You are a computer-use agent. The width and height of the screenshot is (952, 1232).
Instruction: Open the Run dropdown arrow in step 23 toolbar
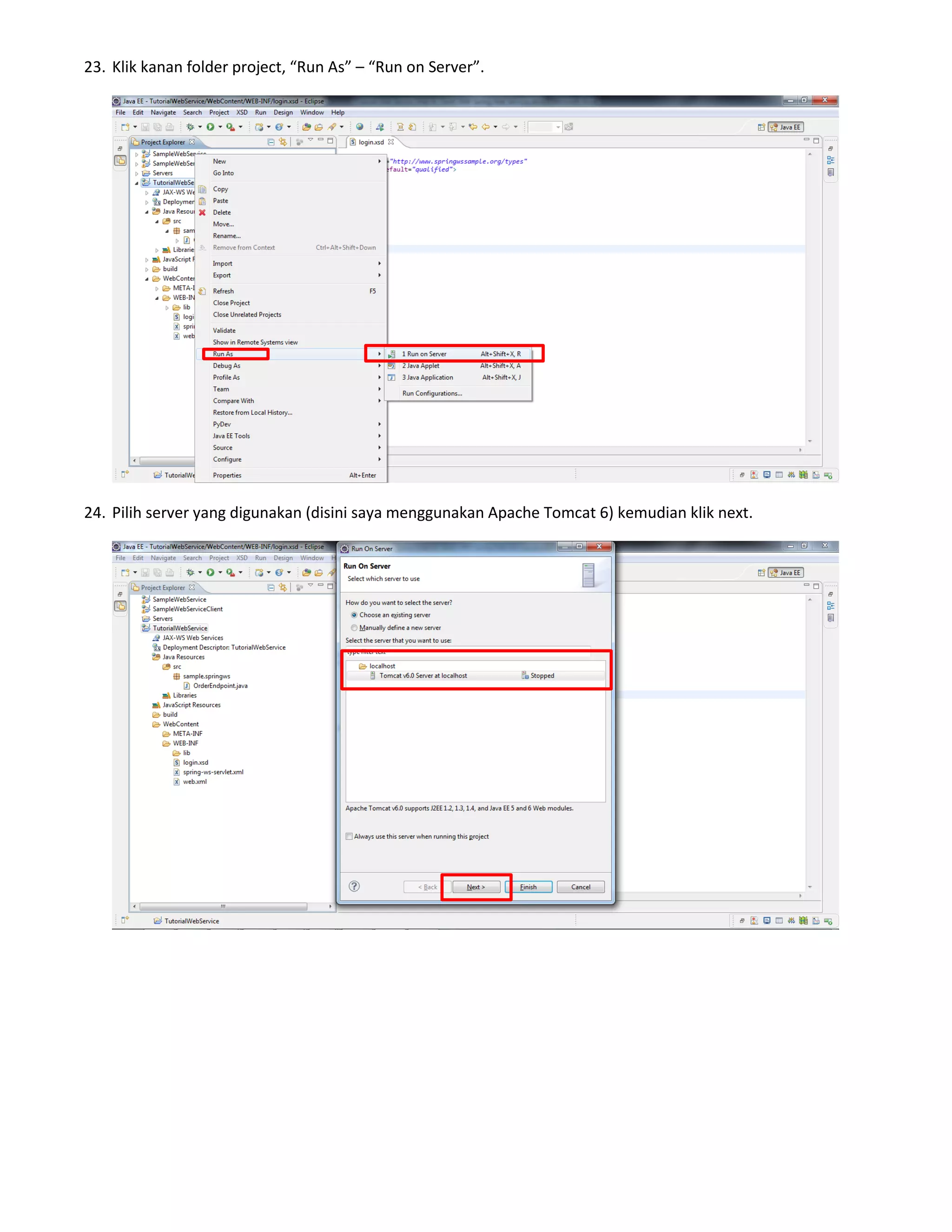click(220, 127)
